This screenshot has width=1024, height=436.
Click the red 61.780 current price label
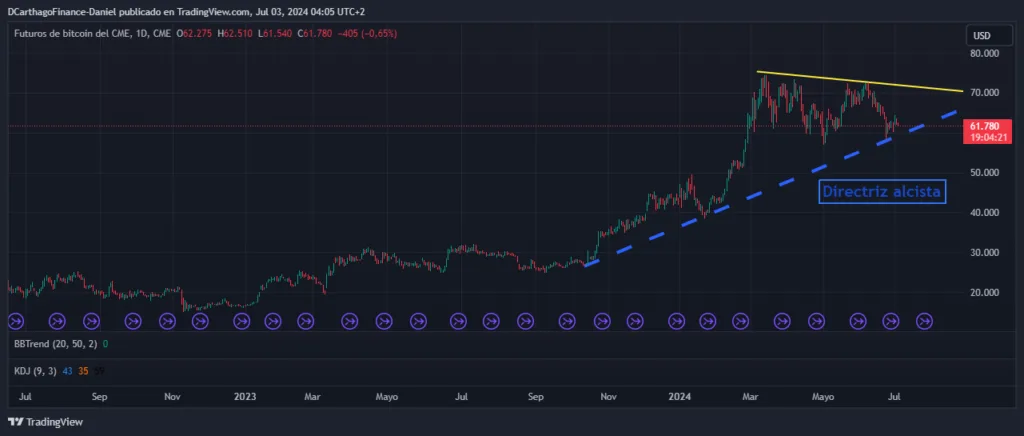pos(987,126)
